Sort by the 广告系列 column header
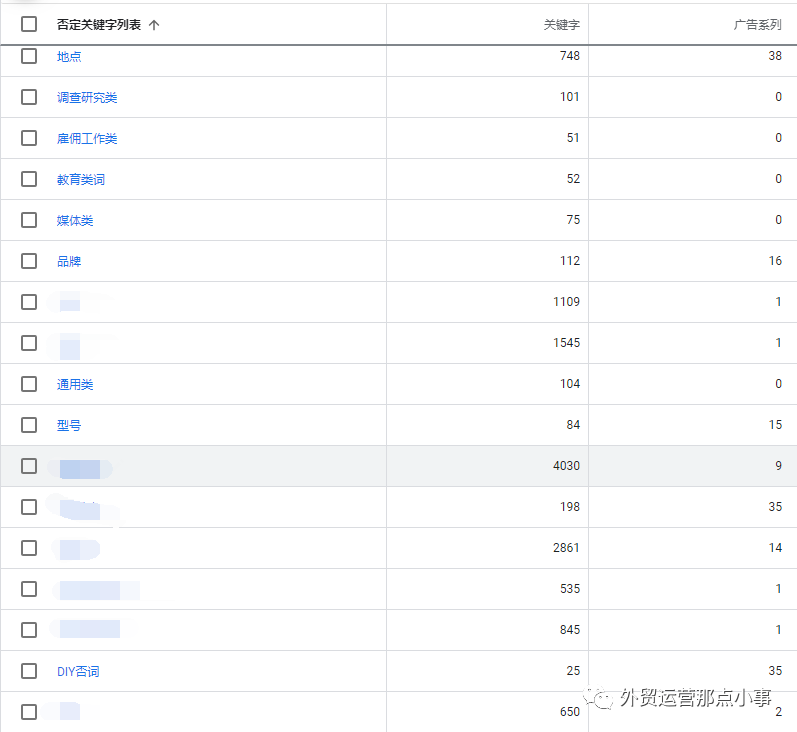Screen dimensions: 797x732 pyautogui.click(x=757, y=25)
